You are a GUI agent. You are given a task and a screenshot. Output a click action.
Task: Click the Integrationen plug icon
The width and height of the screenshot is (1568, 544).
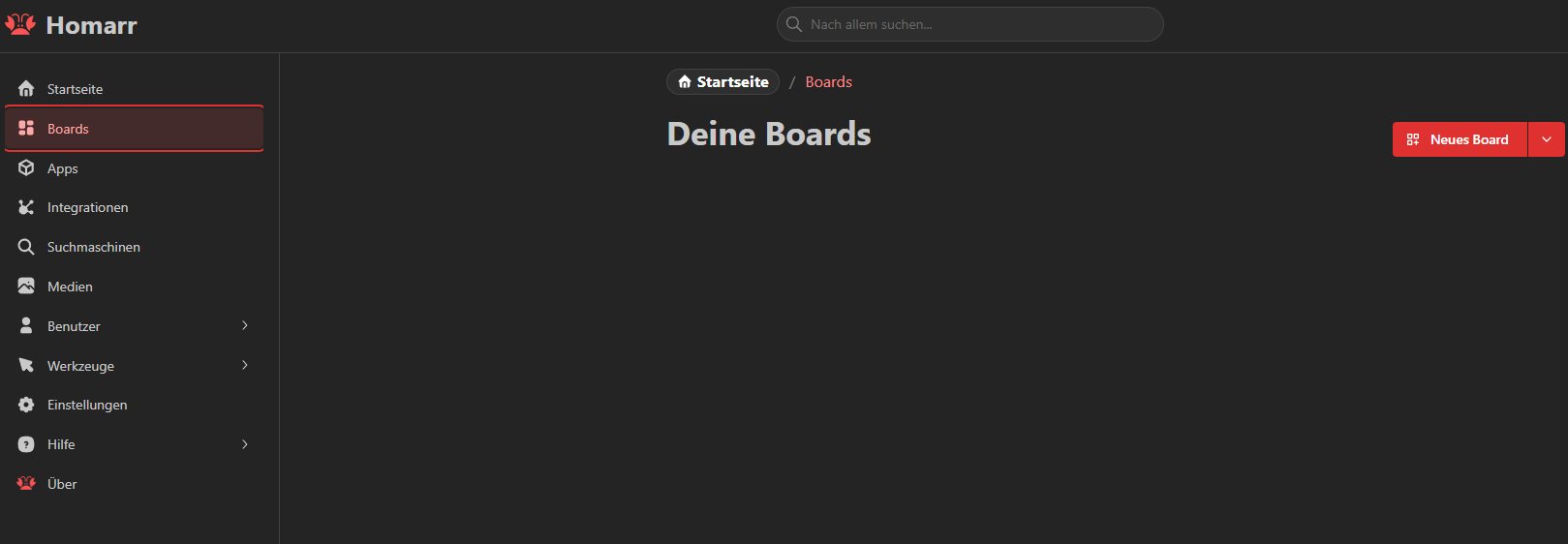[x=26, y=207]
